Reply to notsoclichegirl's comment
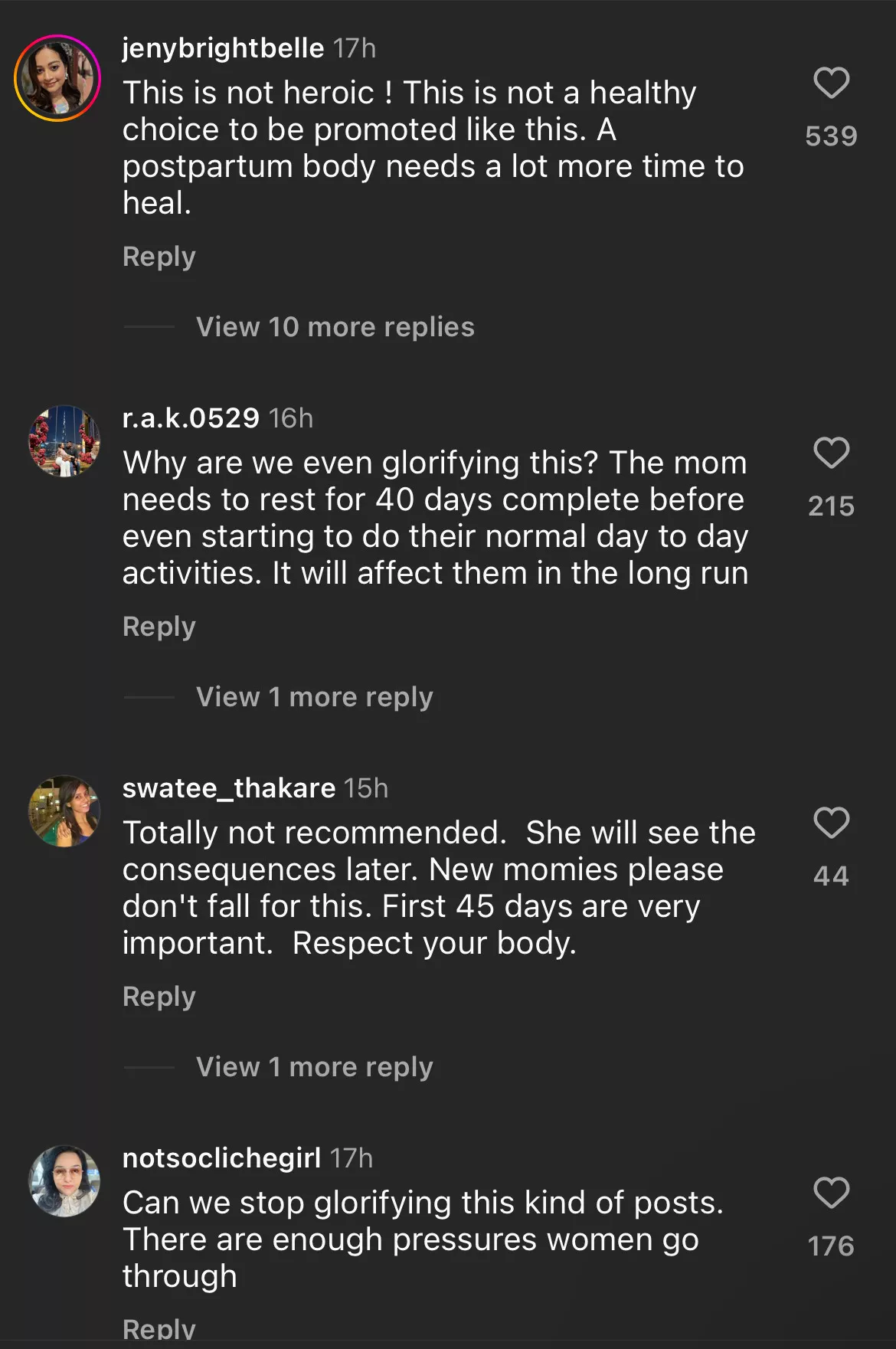This screenshot has height=1349, width=896. [x=159, y=1330]
